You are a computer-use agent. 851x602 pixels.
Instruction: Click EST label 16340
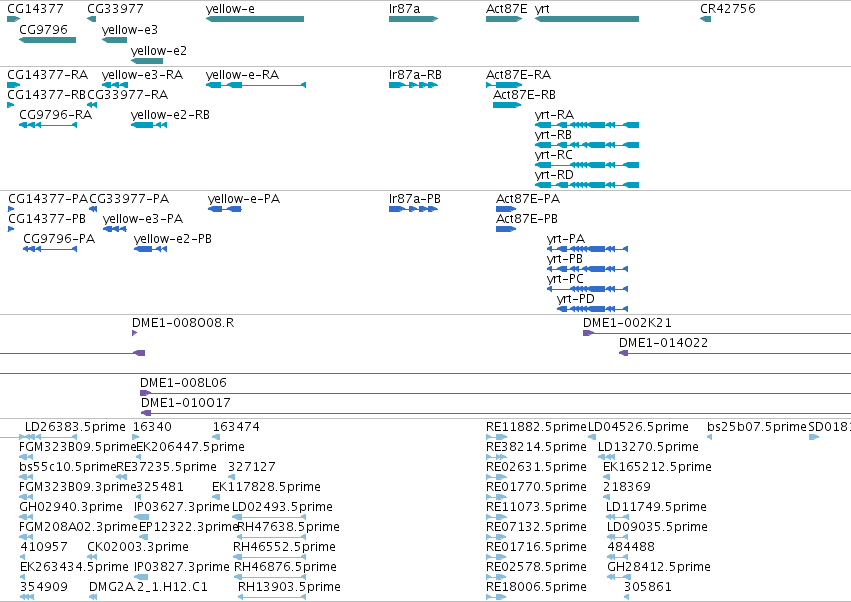[152, 427]
